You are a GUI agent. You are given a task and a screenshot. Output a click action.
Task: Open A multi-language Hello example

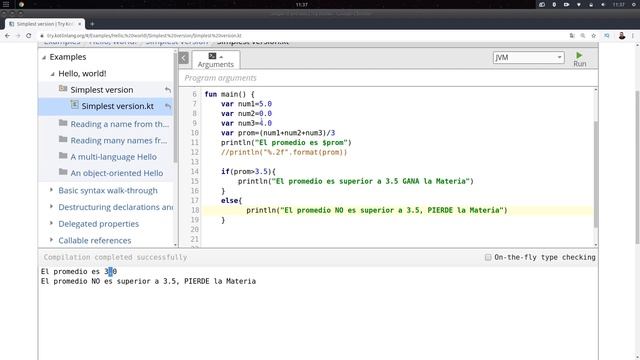tap(113, 157)
